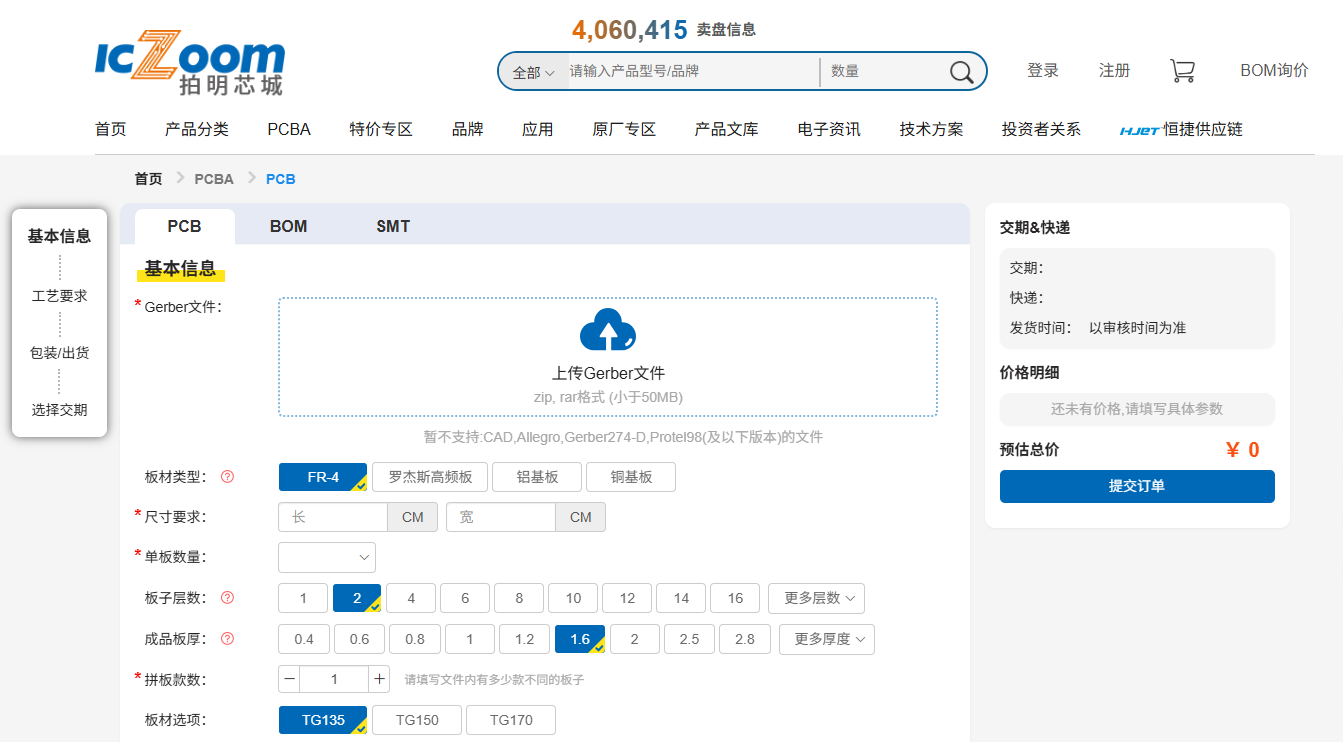Viewport: 1343px width, 742px height.
Task: Open the 全部 search category dropdown
Action: (533, 72)
